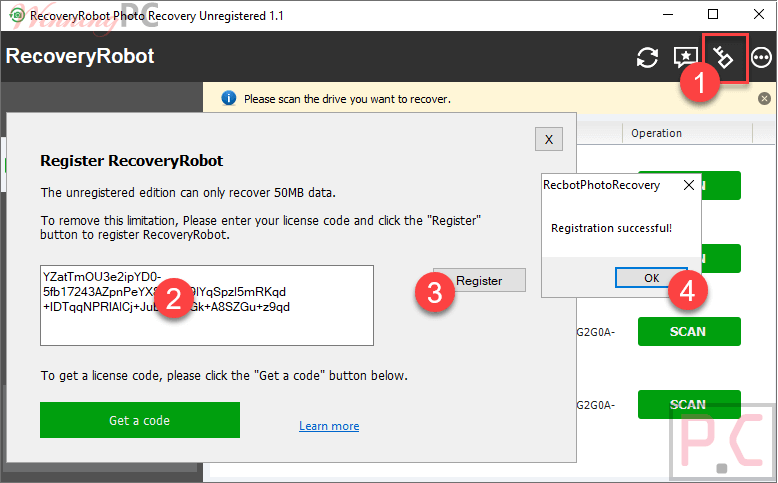
Task: Click the third green SCAN button
Action: (x=689, y=332)
